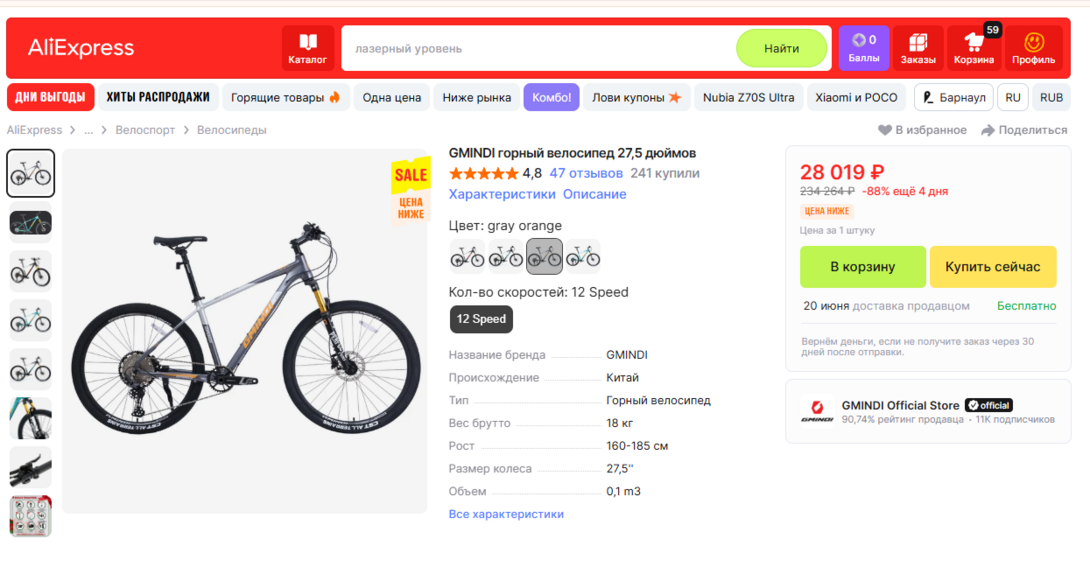The height and width of the screenshot is (567, 1090).
Task: Switch to the Комбо! tab
Action: click(551, 98)
